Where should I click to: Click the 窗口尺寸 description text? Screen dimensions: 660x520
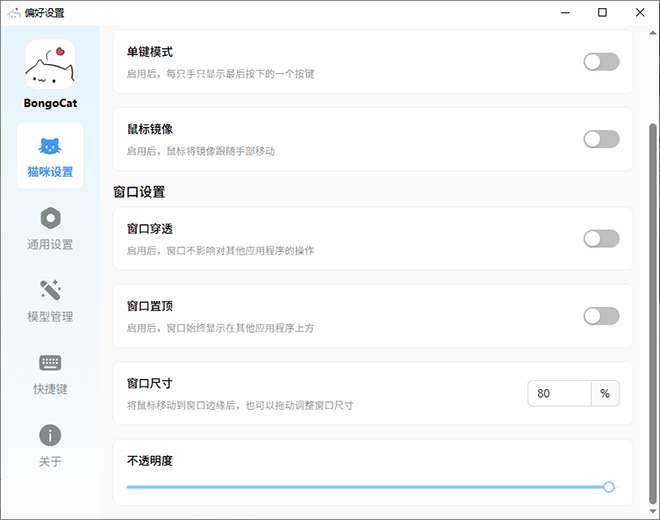[240, 405]
